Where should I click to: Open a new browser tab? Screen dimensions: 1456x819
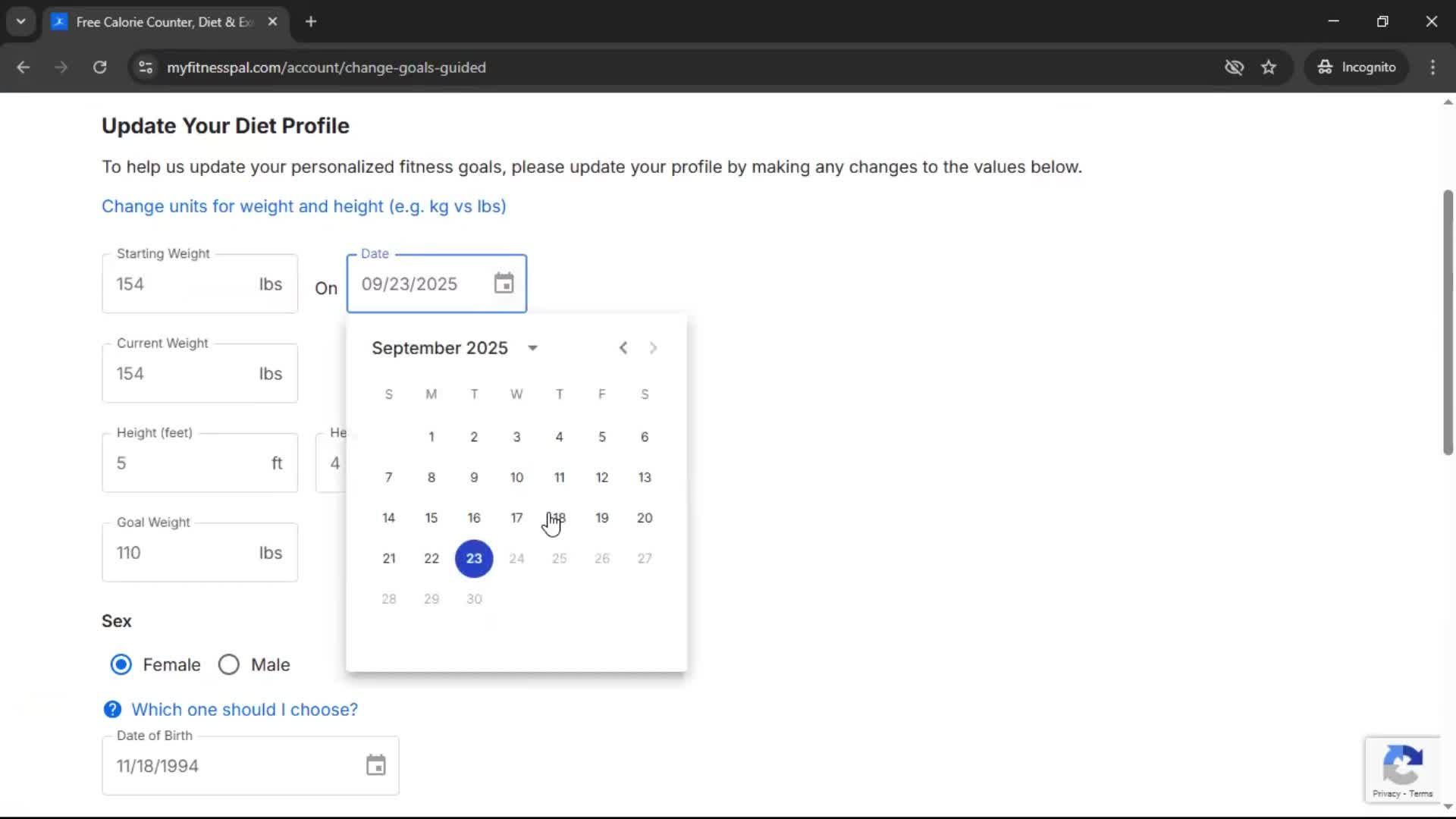[310, 21]
